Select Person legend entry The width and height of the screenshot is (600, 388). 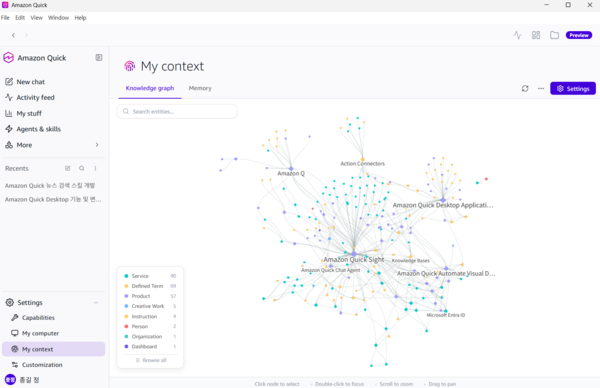150,326
